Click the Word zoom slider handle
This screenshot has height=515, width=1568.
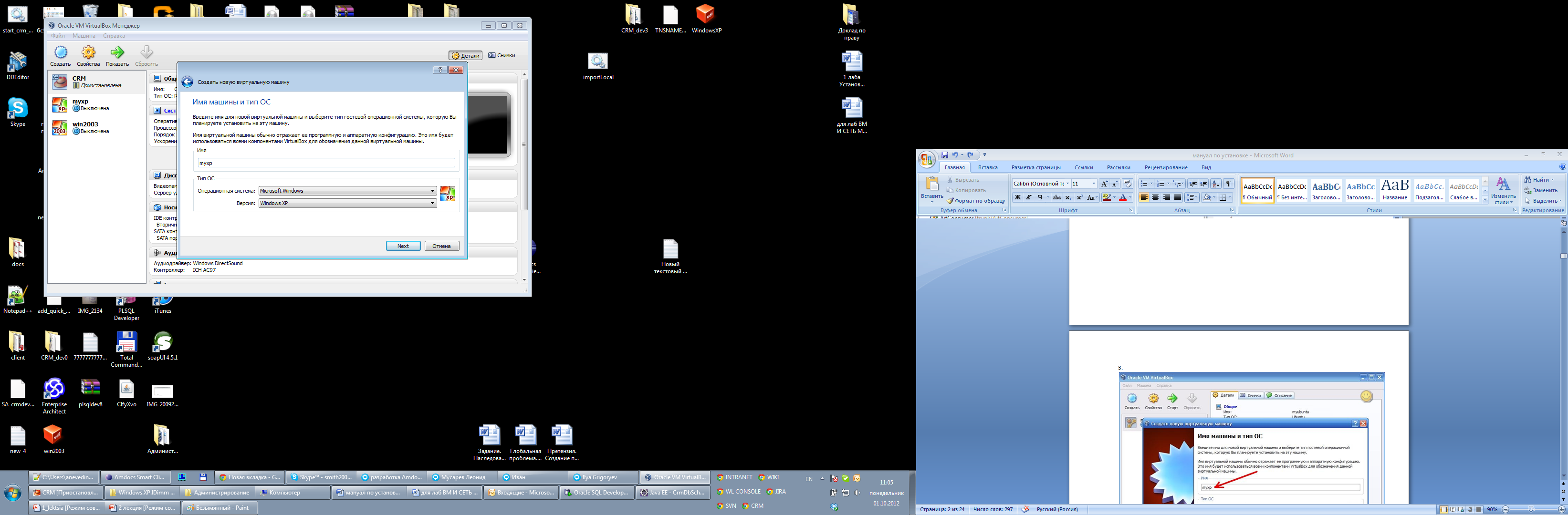1531,510
